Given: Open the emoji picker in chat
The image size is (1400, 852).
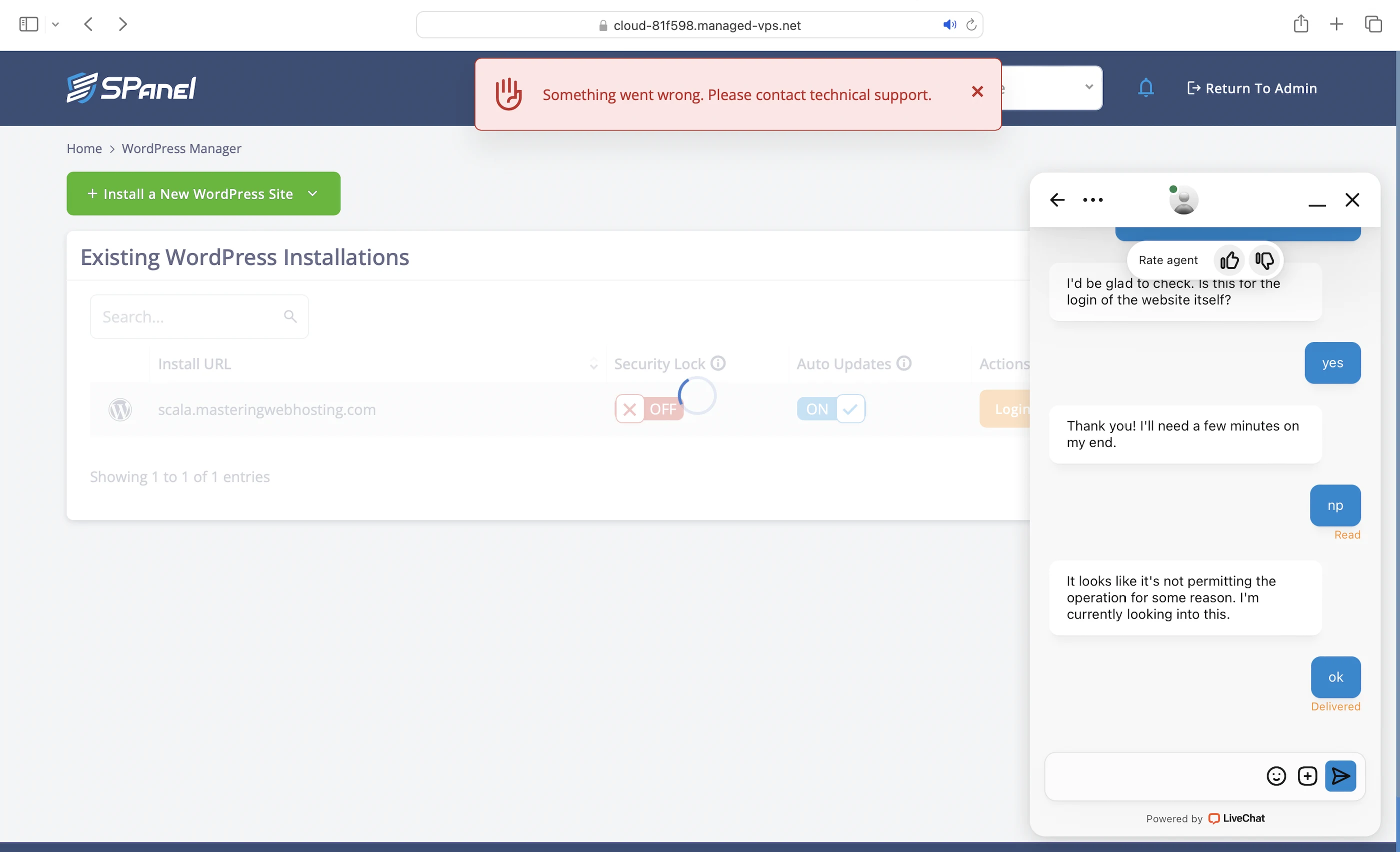Looking at the screenshot, I should pyautogui.click(x=1276, y=776).
